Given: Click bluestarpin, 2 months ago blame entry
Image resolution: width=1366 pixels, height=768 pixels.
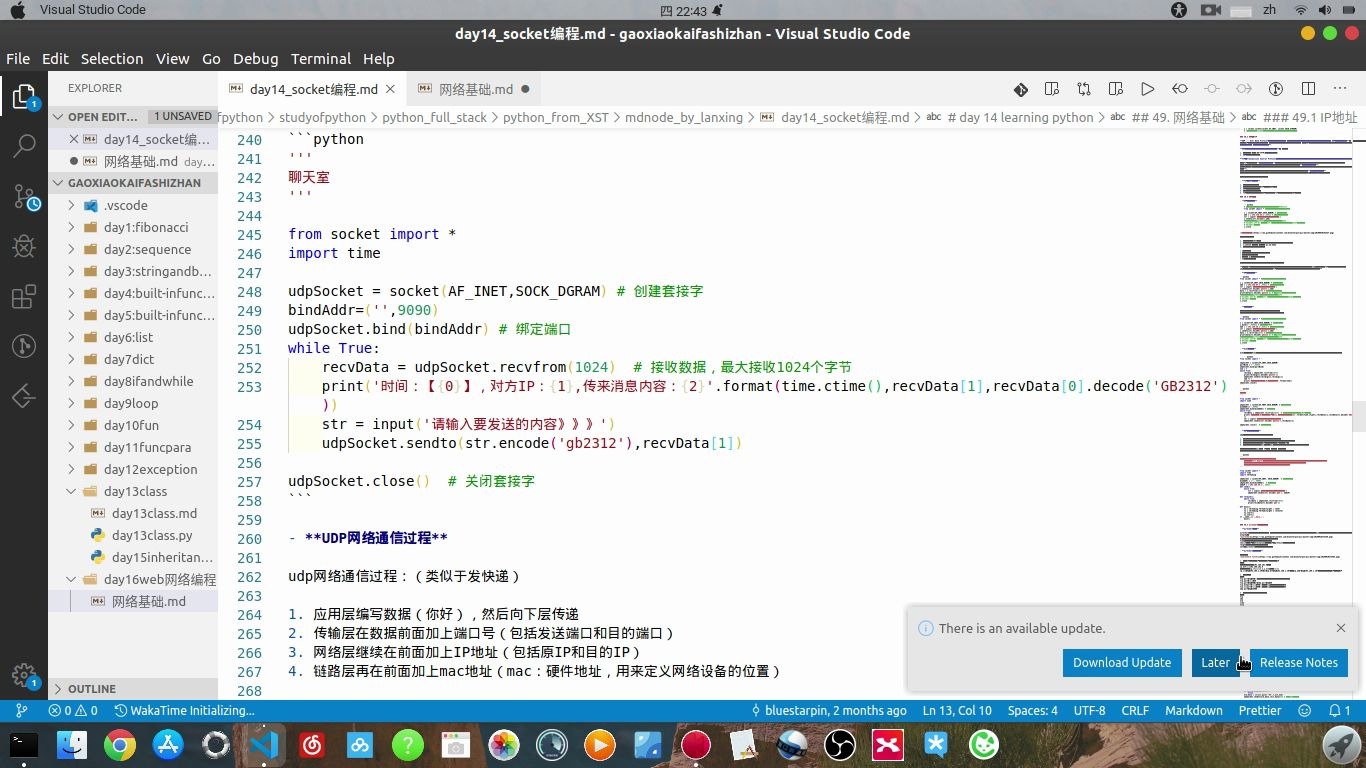Looking at the screenshot, I should [x=828, y=710].
